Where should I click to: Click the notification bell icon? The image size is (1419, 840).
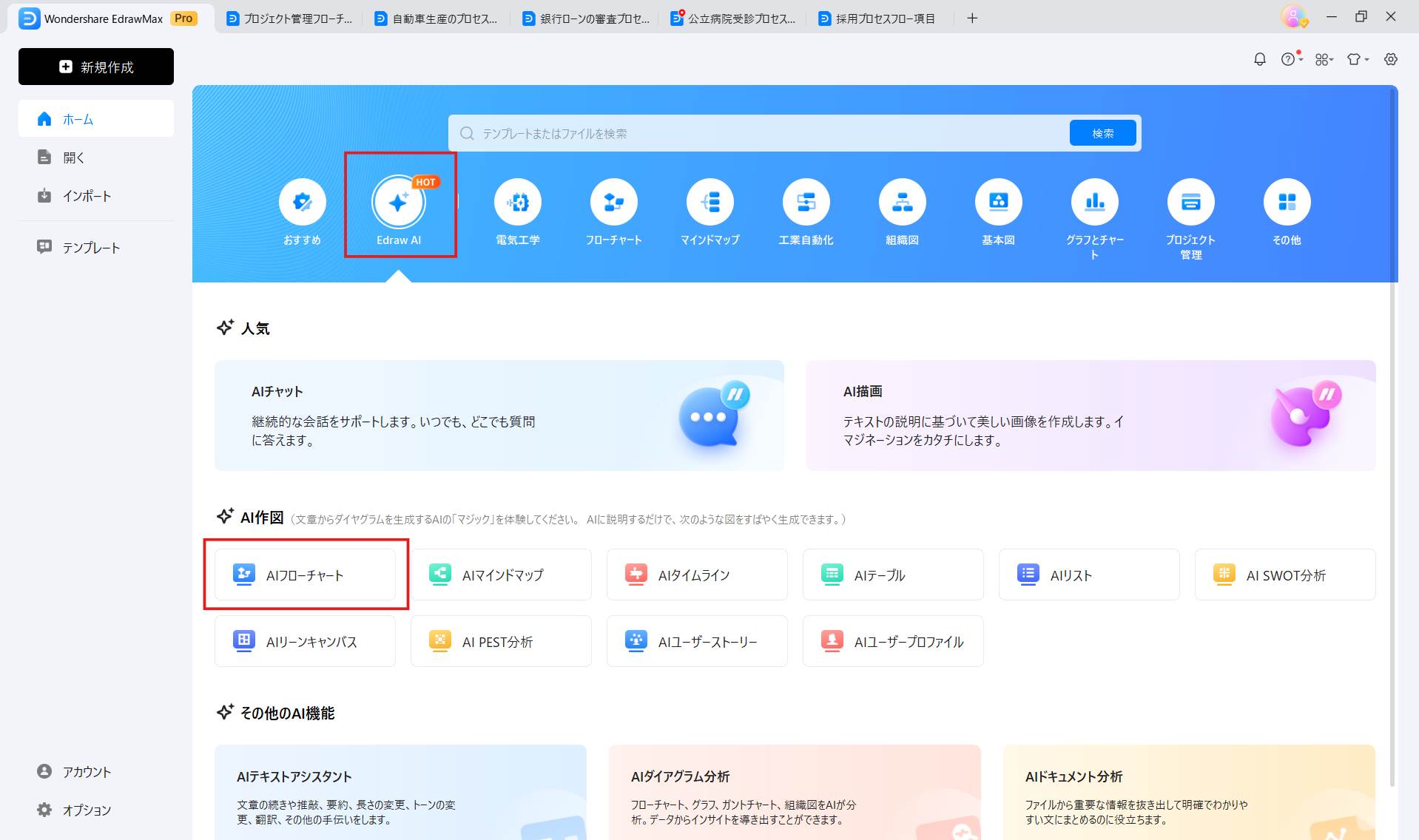[x=1260, y=59]
